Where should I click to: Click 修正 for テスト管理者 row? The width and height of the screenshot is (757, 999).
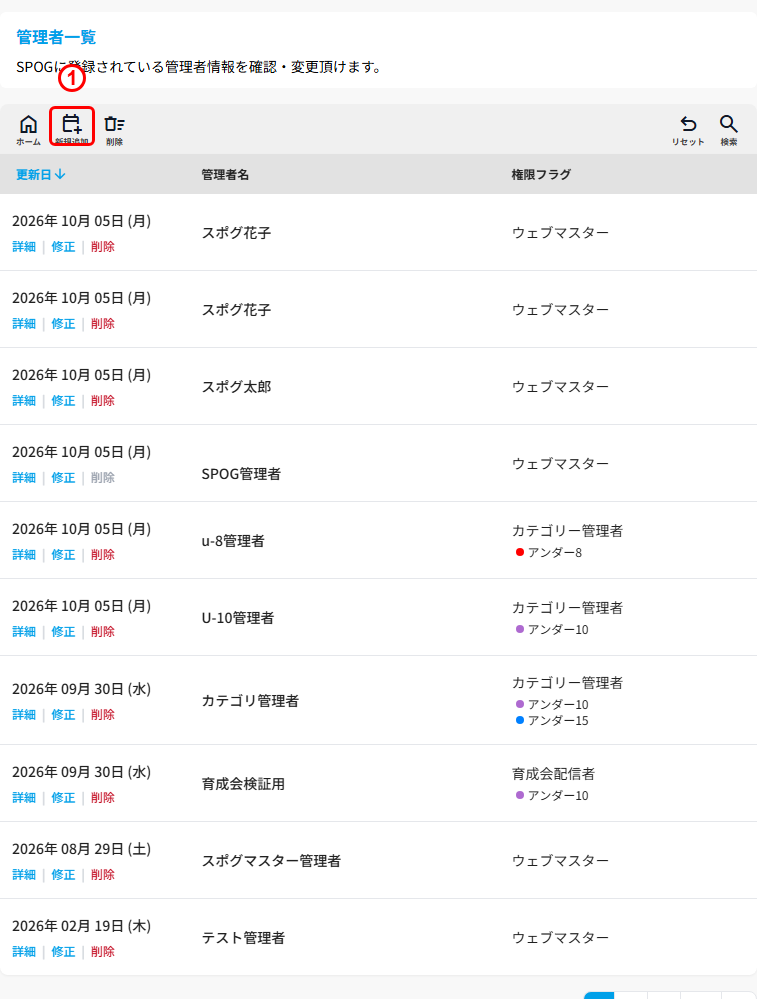pos(63,951)
